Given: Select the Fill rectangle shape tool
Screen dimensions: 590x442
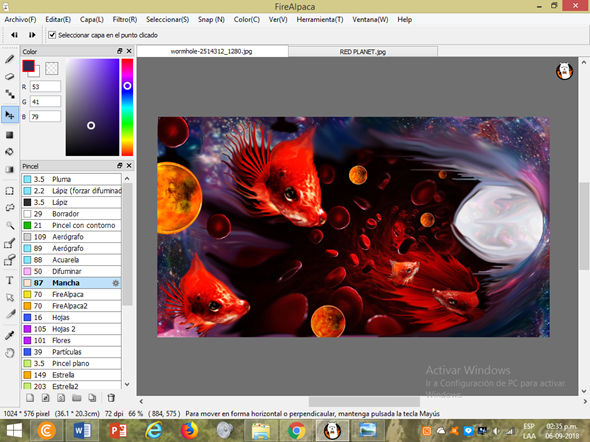Looking at the screenshot, I should pos(9,135).
